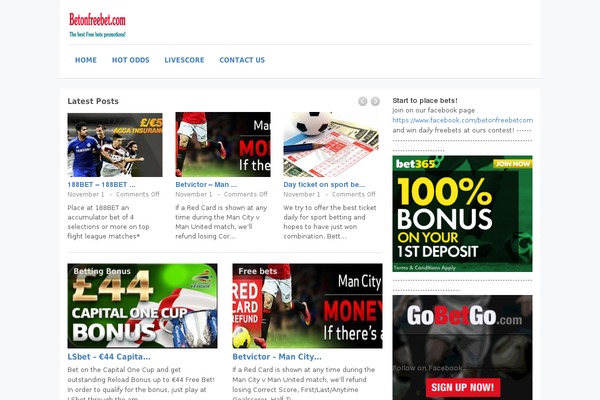Open the £44 Capital One Cup bonus image
600x400 pixels.
click(142, 306)
